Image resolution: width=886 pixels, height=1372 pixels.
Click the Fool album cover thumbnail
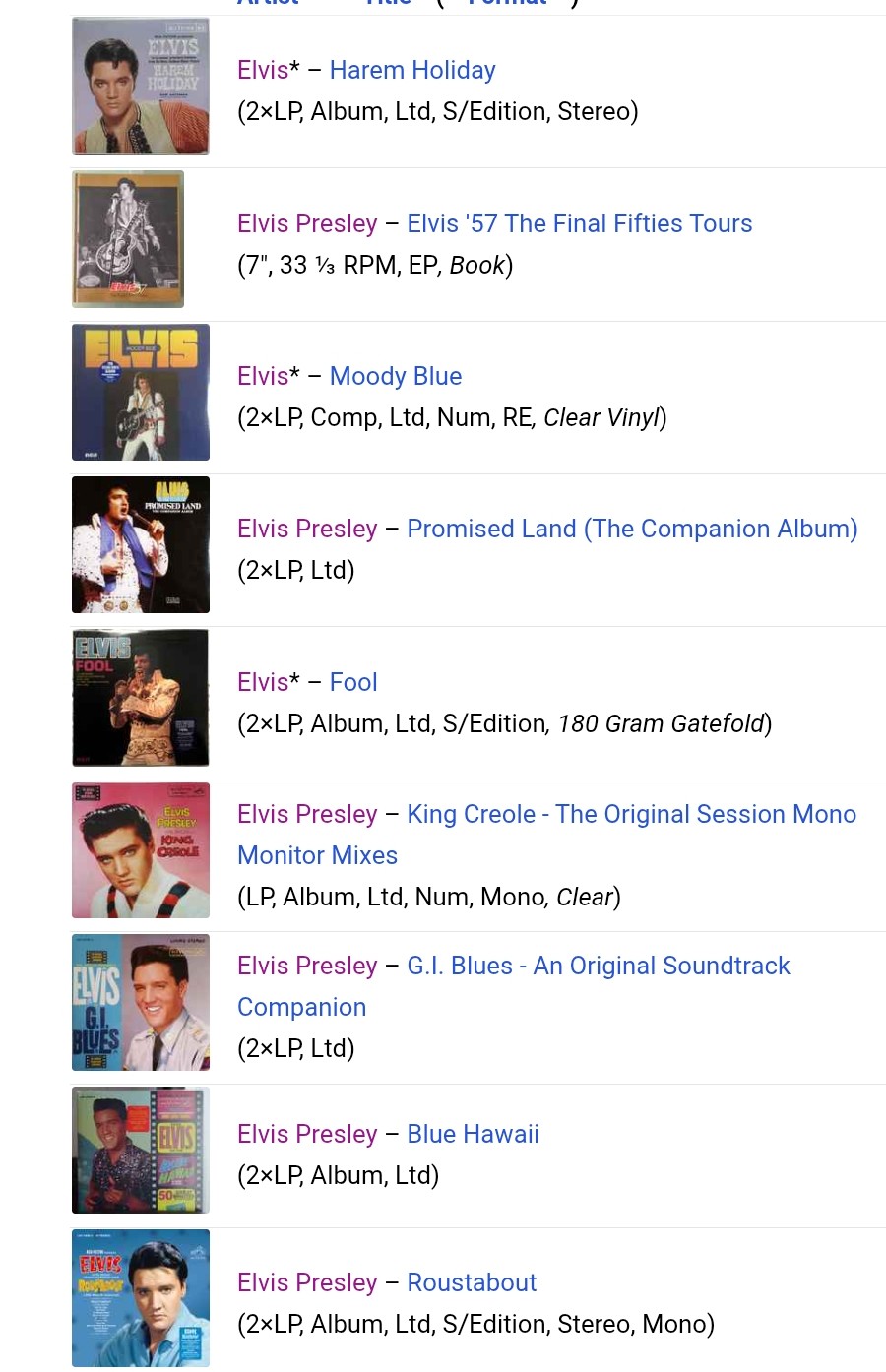(x=140, y=698)
